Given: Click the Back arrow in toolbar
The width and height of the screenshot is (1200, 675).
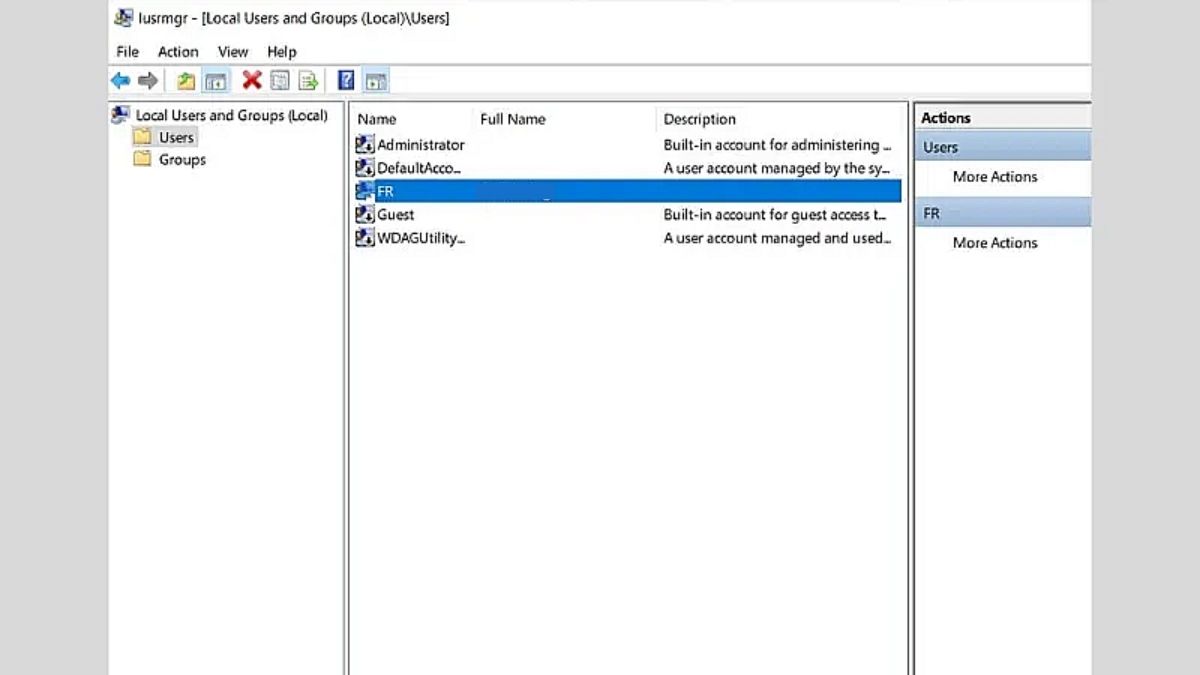Looking at the screenshot, I should [x=120, y=81].
